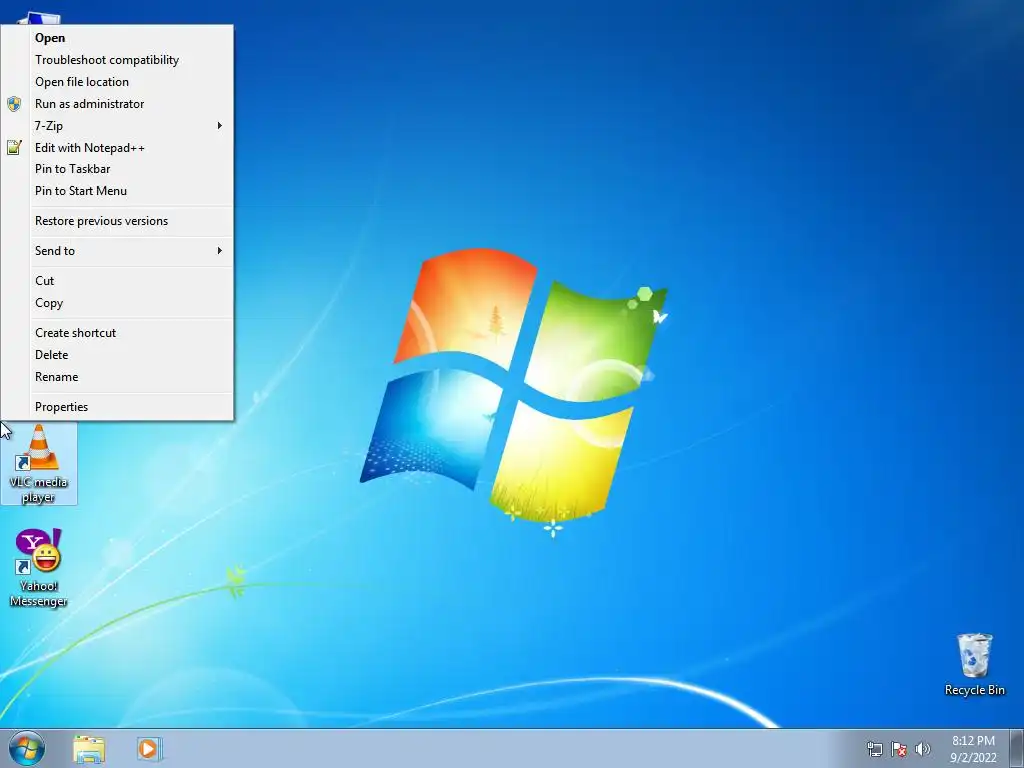Expand the Send to submenu

[x=117, y=251]
